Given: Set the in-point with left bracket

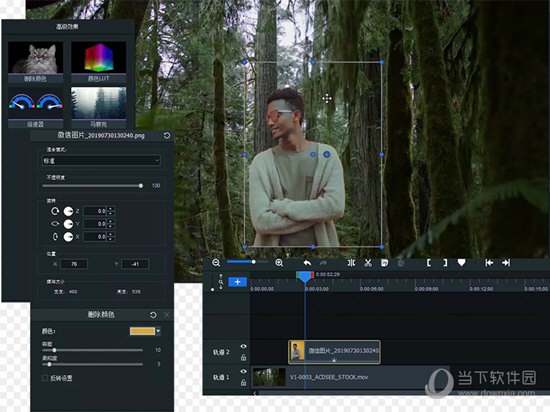Looking at the screenshot, I should [x=429, y=263].
